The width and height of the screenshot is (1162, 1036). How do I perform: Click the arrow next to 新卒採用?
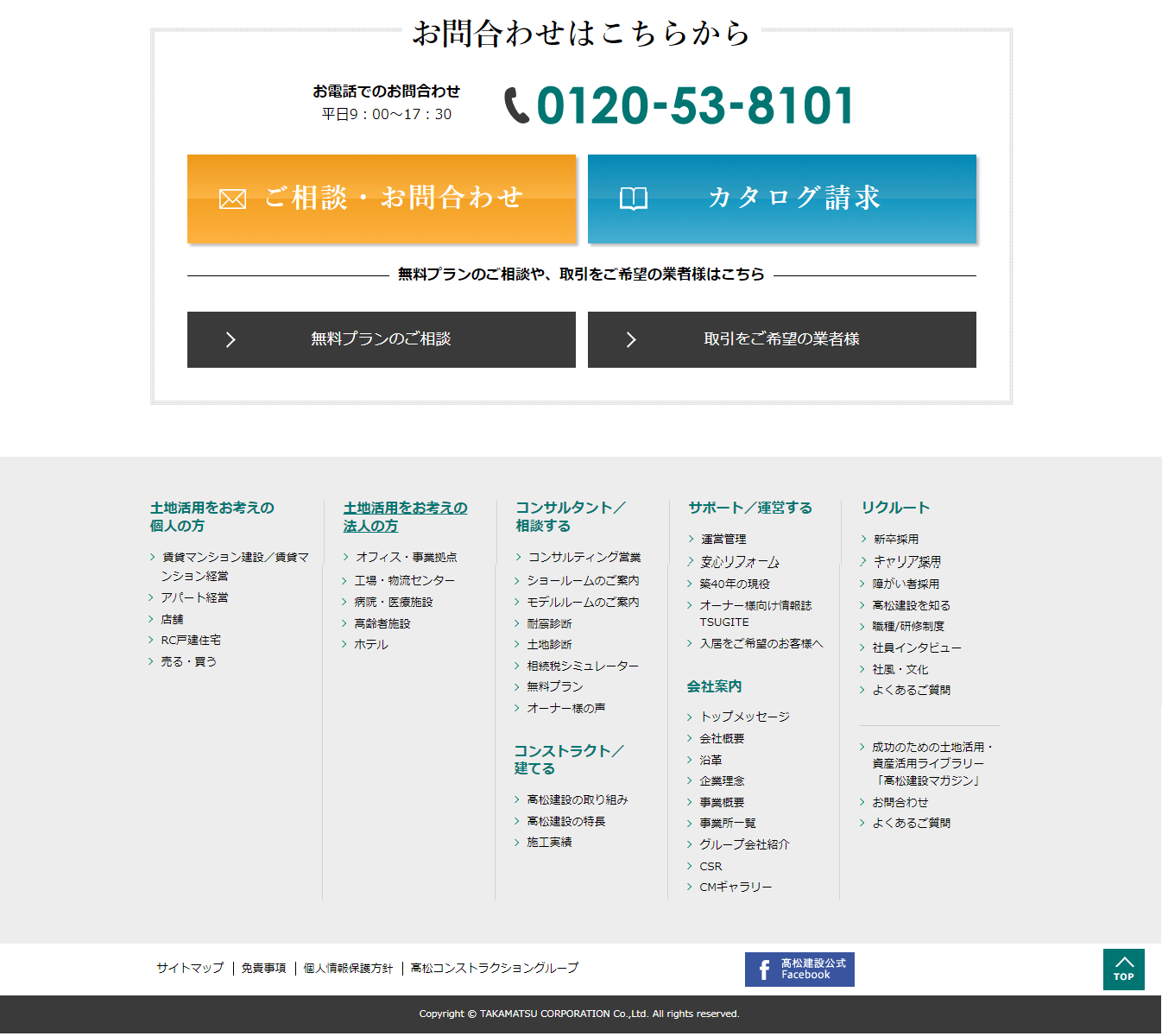click(x=863, y=540)
